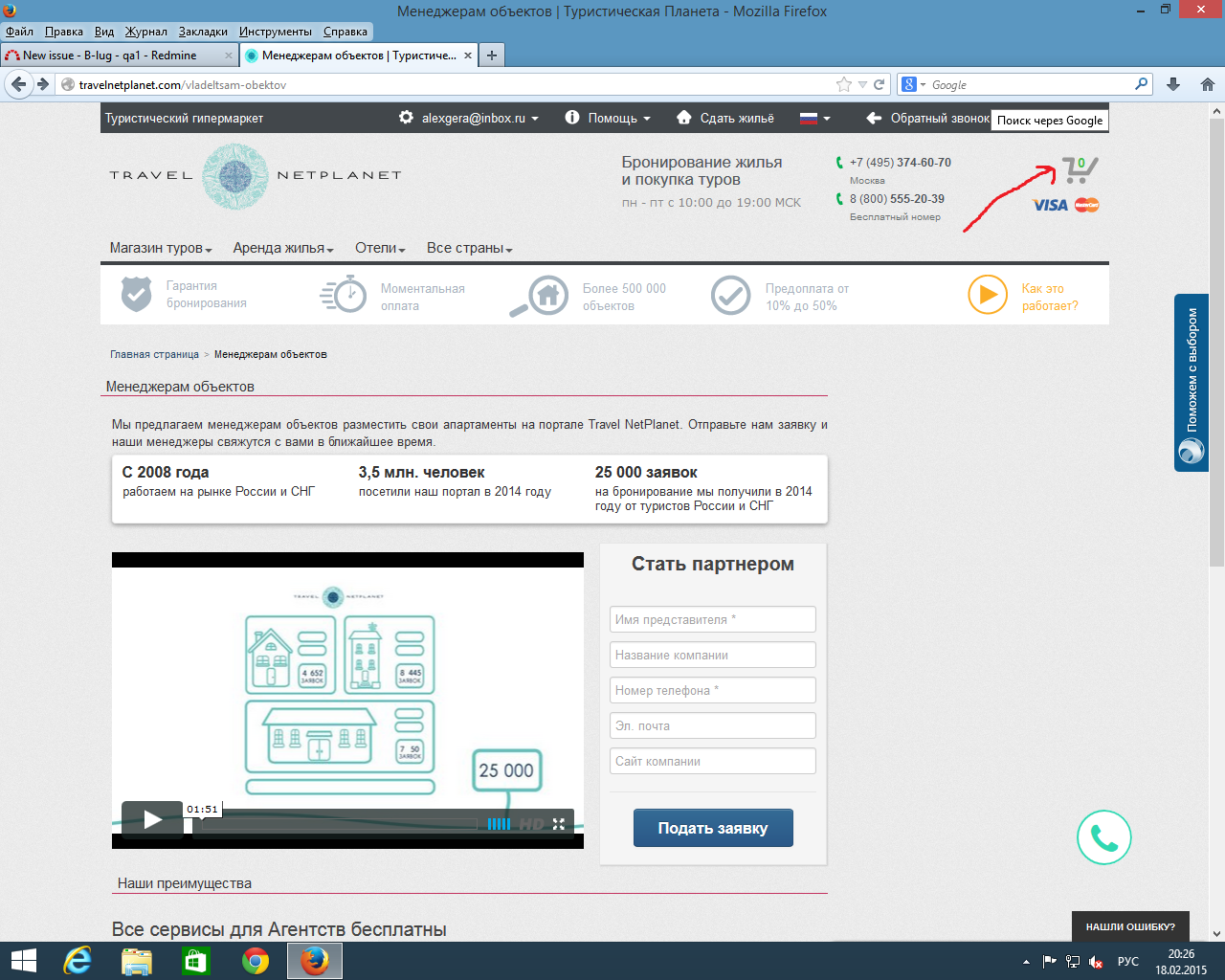Screen dimensions: 1225x980
Task: Expand the "Магазин туров" menu
Action: 160,248
